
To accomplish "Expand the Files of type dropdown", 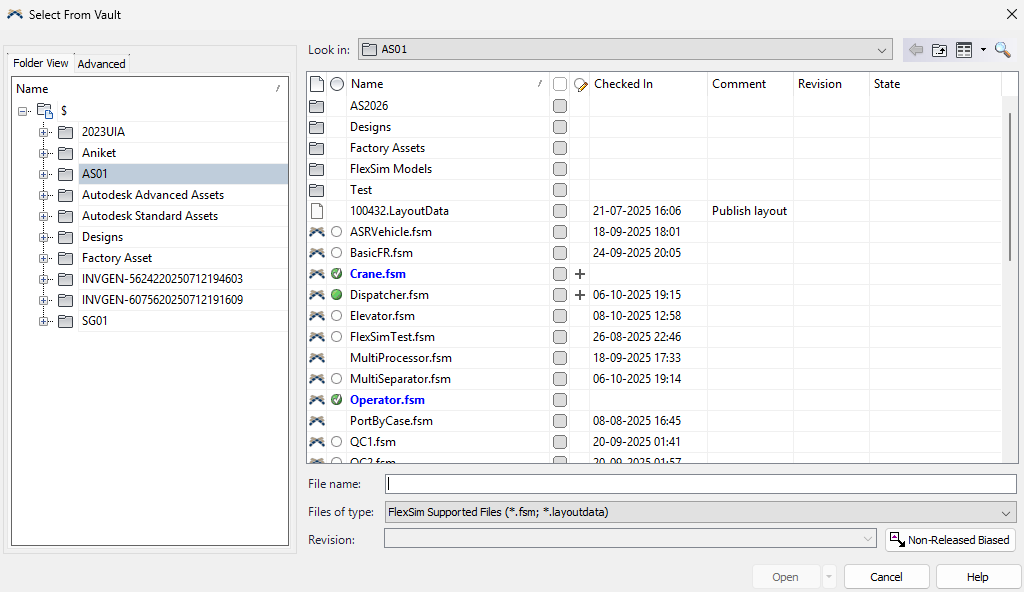I will [1006, 512].
